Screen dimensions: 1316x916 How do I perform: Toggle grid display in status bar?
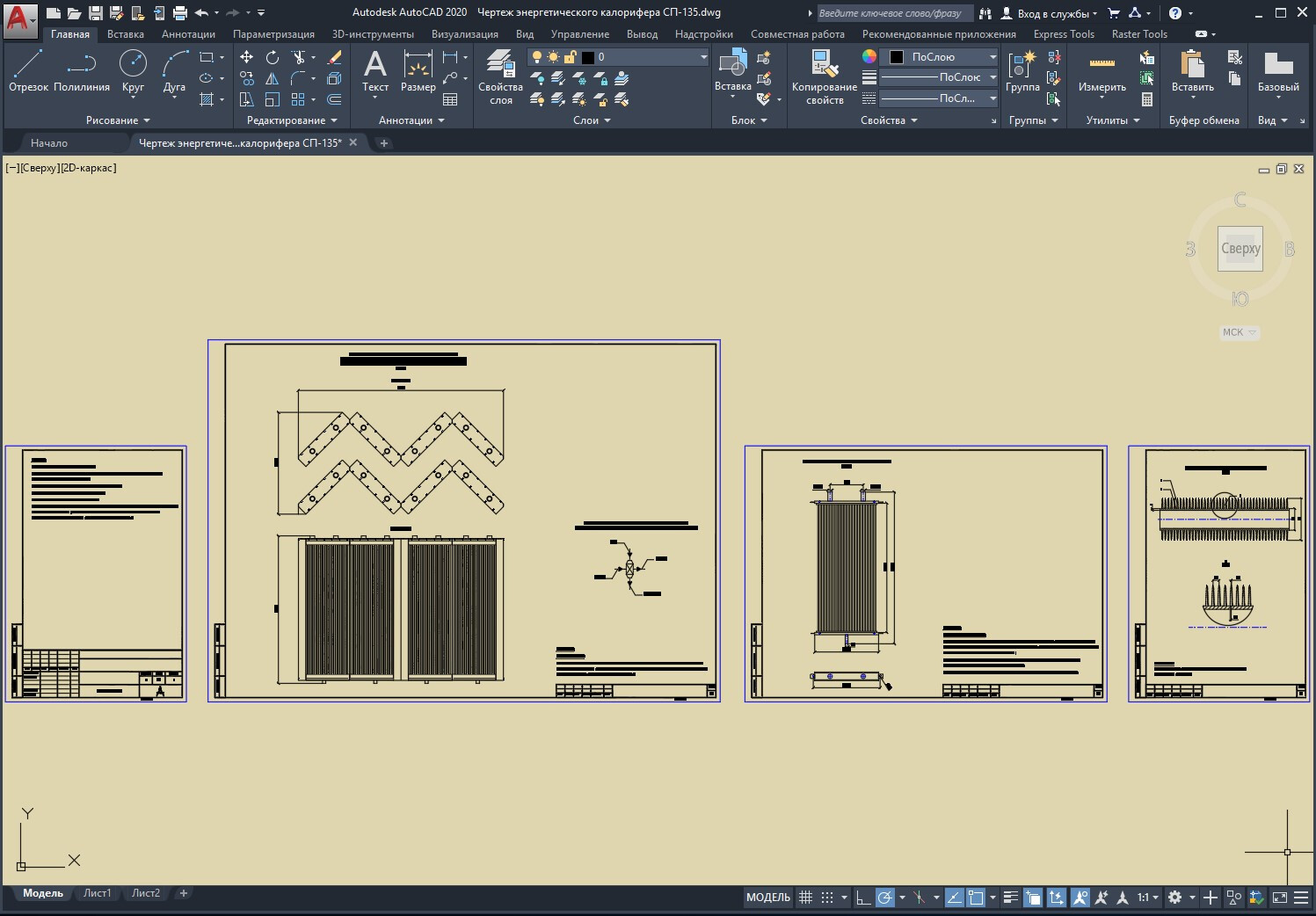coord(805,898)
